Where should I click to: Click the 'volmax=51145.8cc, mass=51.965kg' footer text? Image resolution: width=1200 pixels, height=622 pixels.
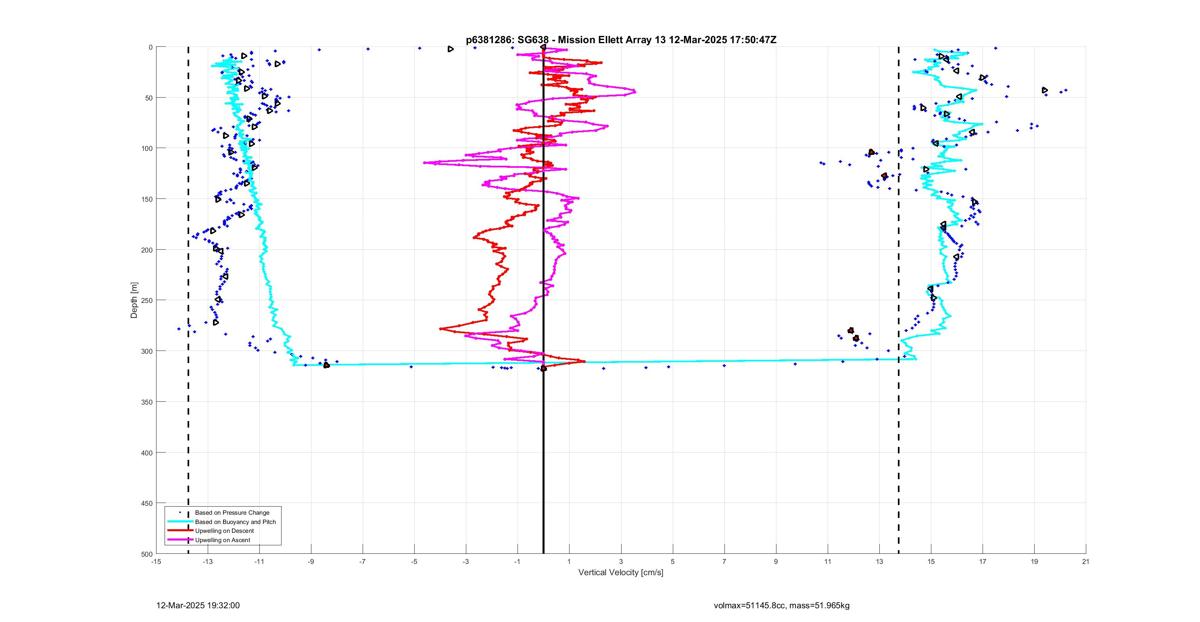781,605
